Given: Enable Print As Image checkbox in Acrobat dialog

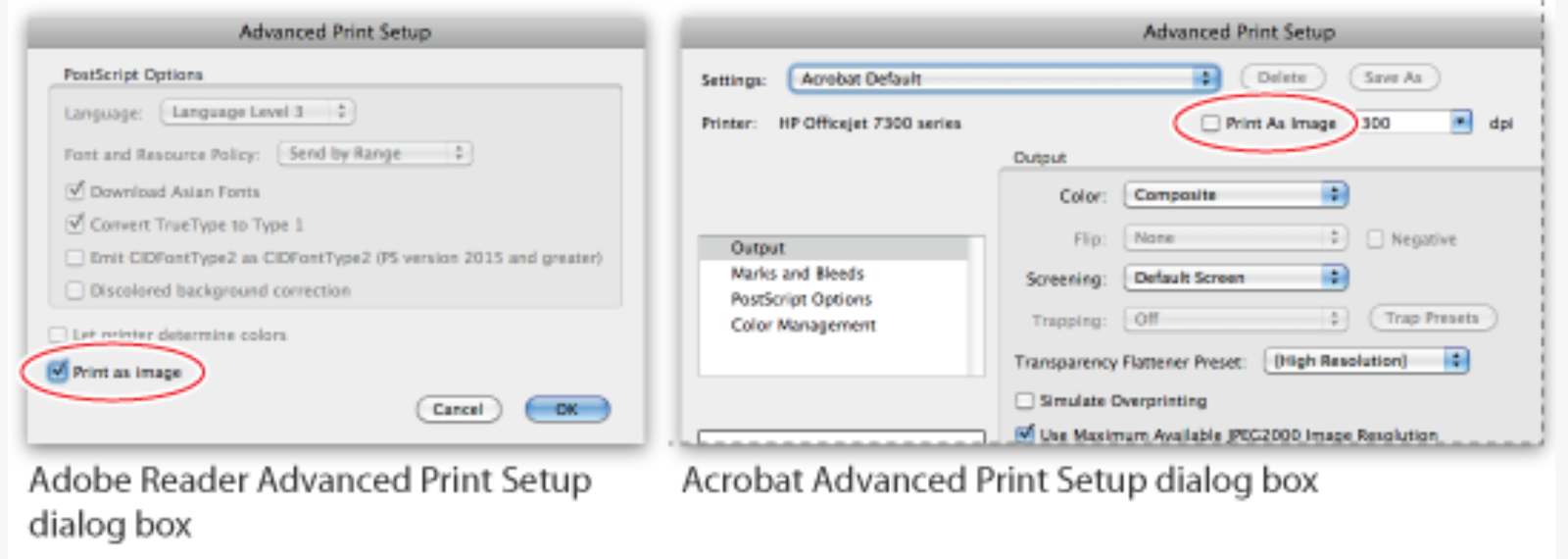Looking at the screenshot, I should coord(1210,124).
